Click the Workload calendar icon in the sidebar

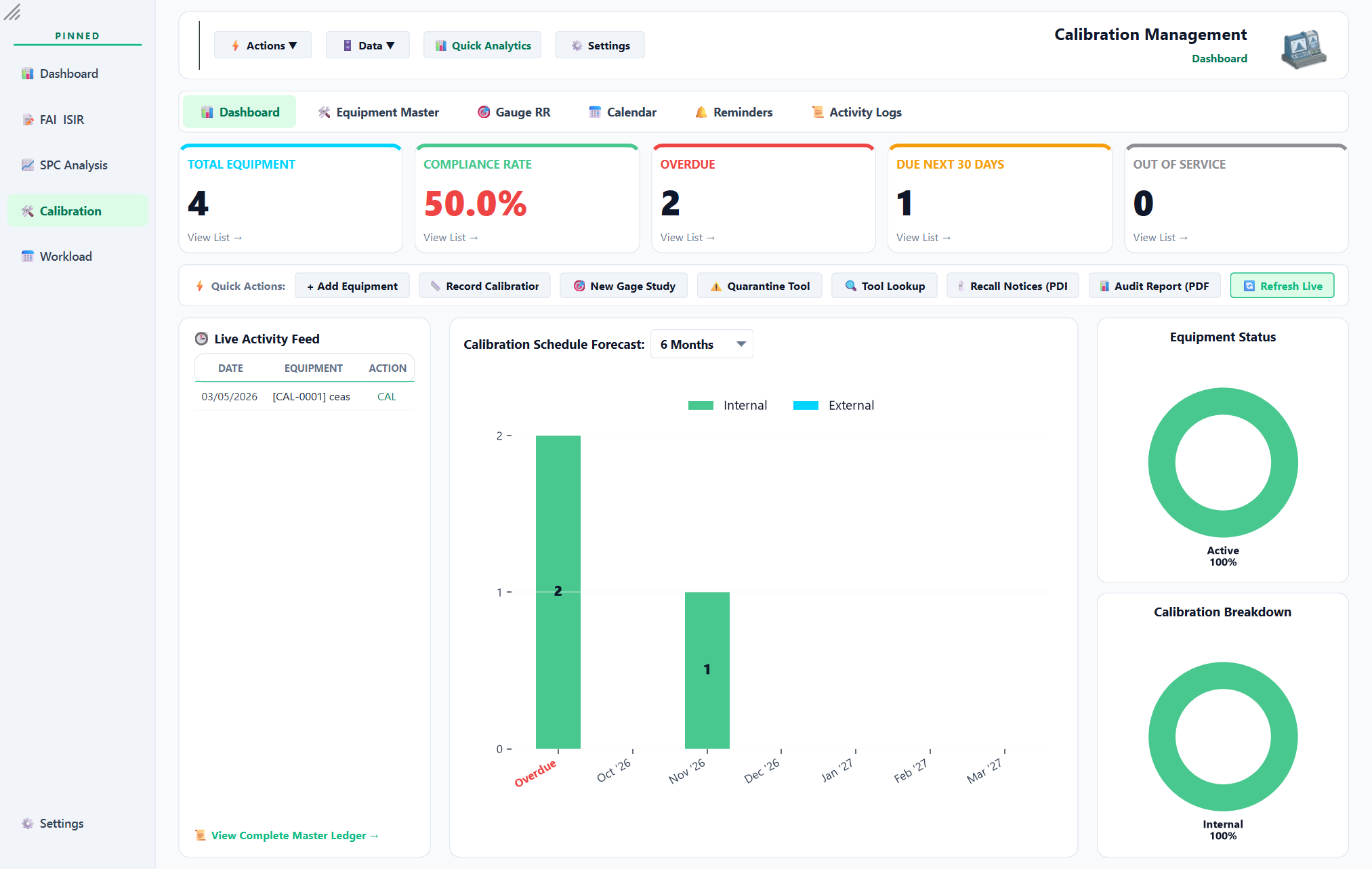pyautogui.click(x=28, y=257)
